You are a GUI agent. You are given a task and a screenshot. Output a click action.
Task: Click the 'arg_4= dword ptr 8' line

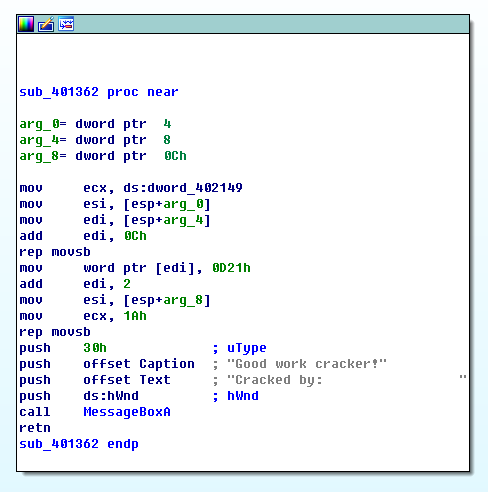pos(95,140)
